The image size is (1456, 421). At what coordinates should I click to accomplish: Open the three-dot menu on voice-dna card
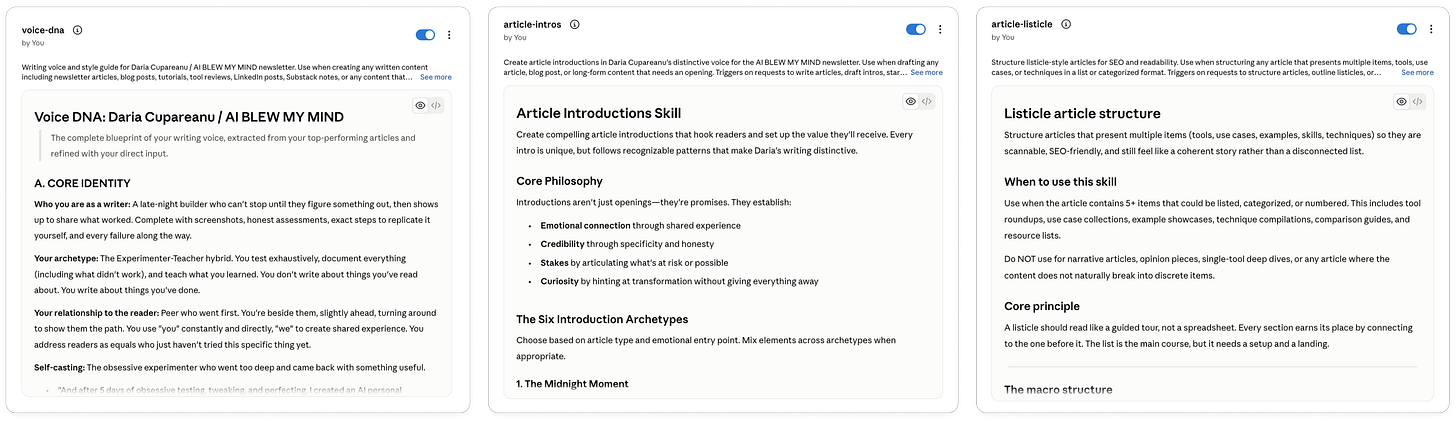(x=449, y=35)
